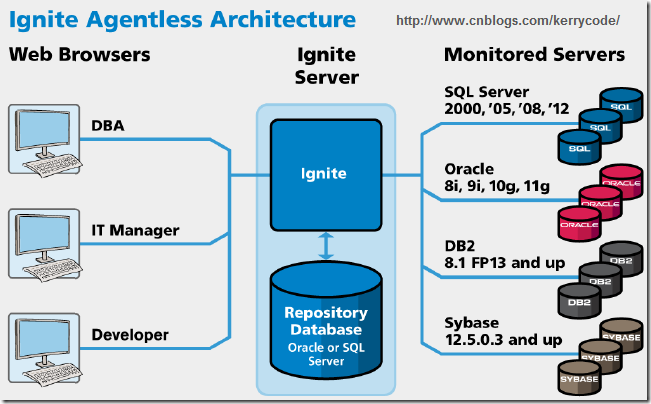
Task: Click the "2000, '05, '08, '12" versions text
Action: point(507,109)
